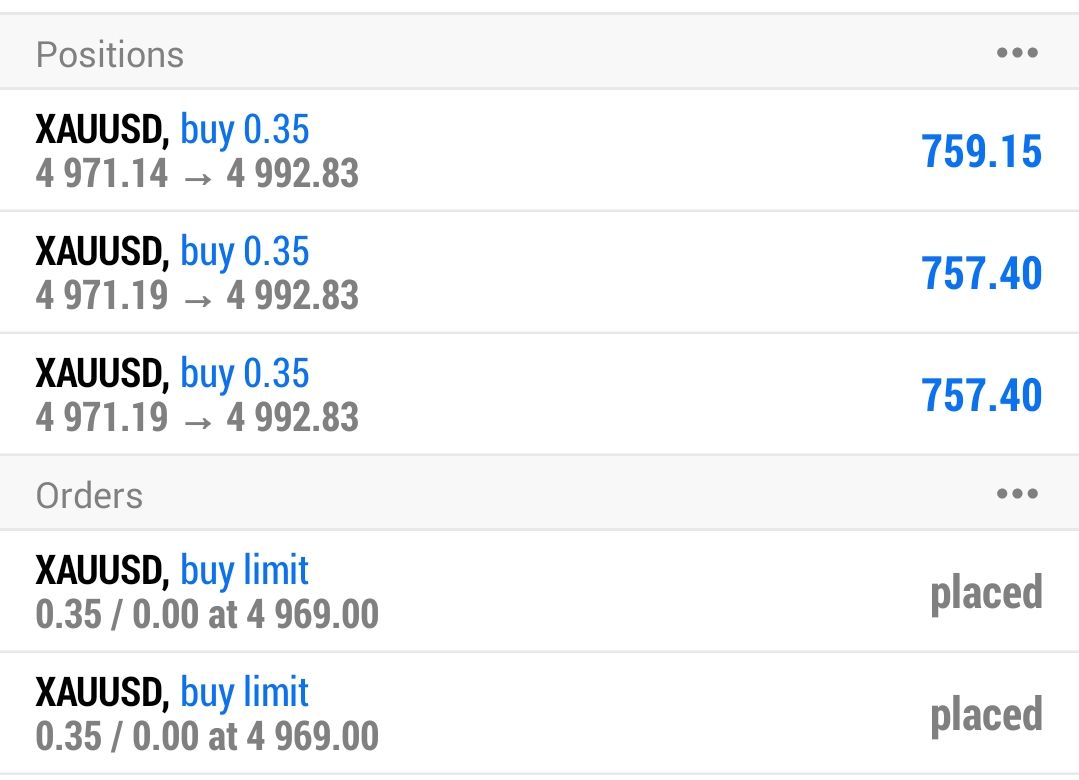Tap the third position's 757.40 profit
Image resolution: width=1079 pixels, height=780 pixels.
point(982,396)
